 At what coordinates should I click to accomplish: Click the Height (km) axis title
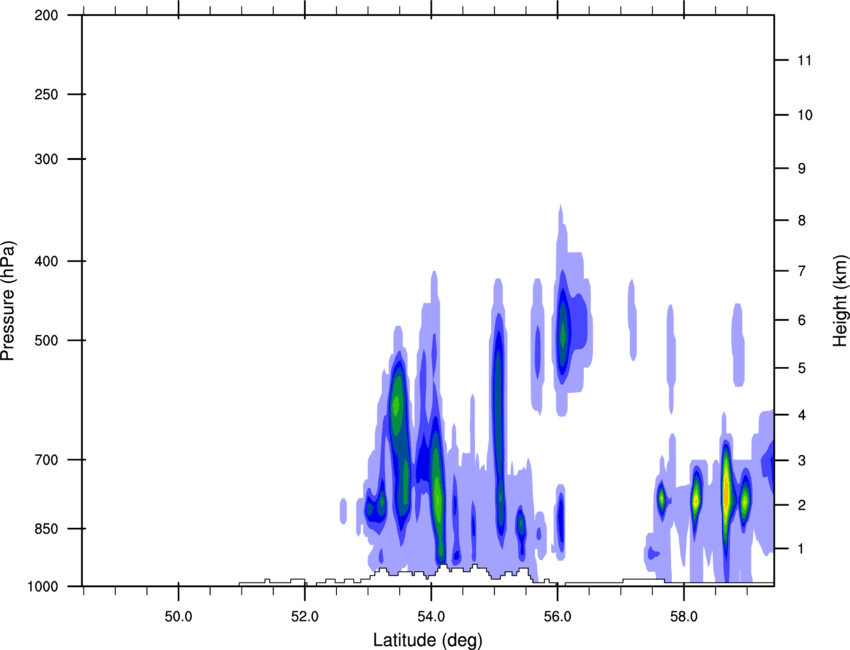pos(840,300)
